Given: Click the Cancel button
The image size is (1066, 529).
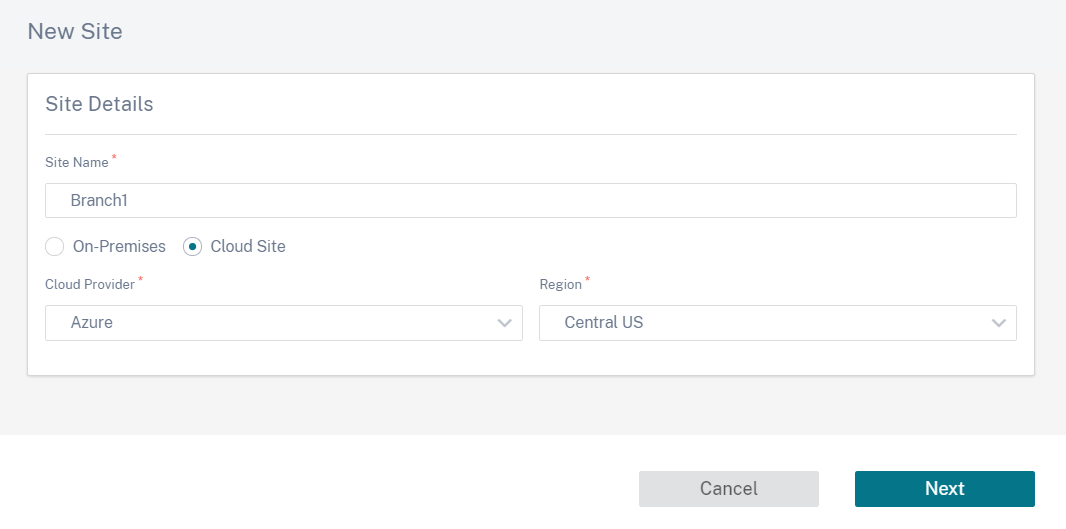Looking at the screenshot, I should 729,489.
